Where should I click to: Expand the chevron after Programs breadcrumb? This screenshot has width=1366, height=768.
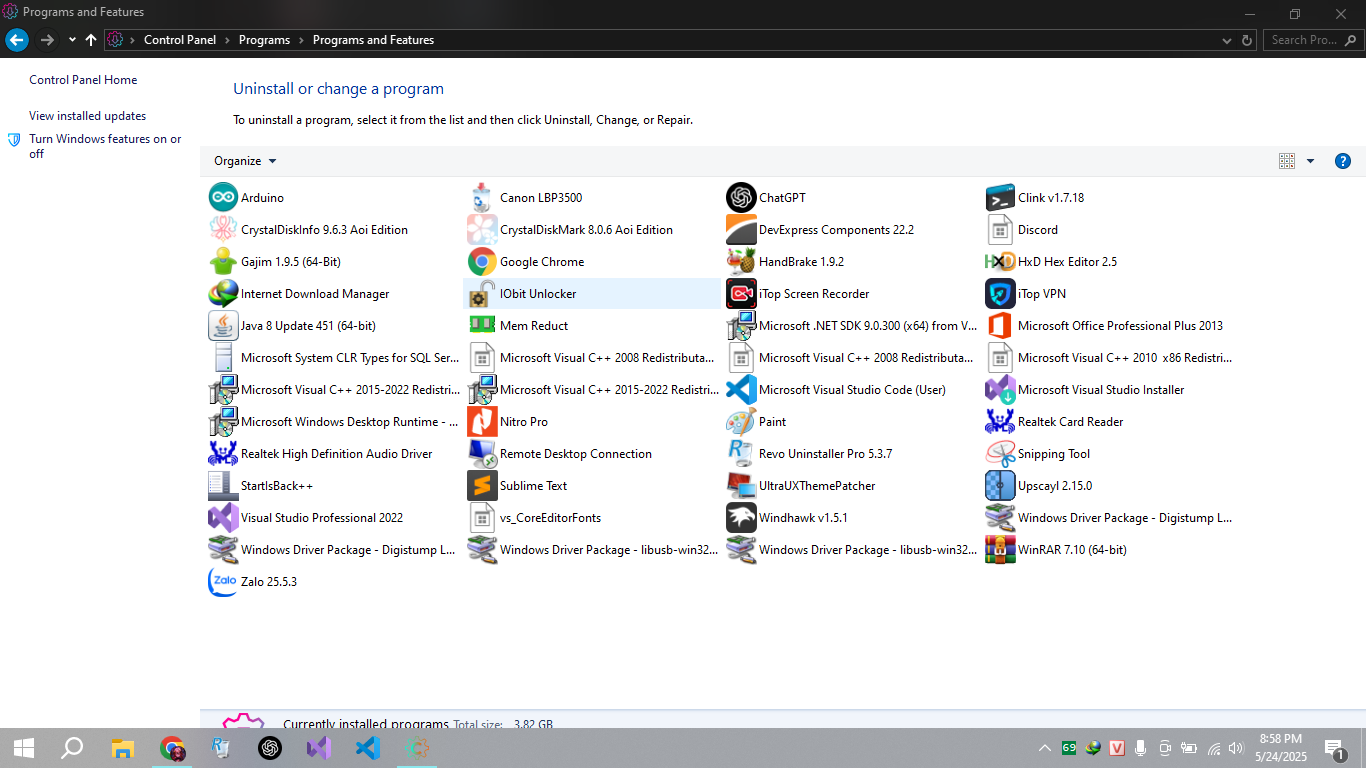click(x=301, y=40)
